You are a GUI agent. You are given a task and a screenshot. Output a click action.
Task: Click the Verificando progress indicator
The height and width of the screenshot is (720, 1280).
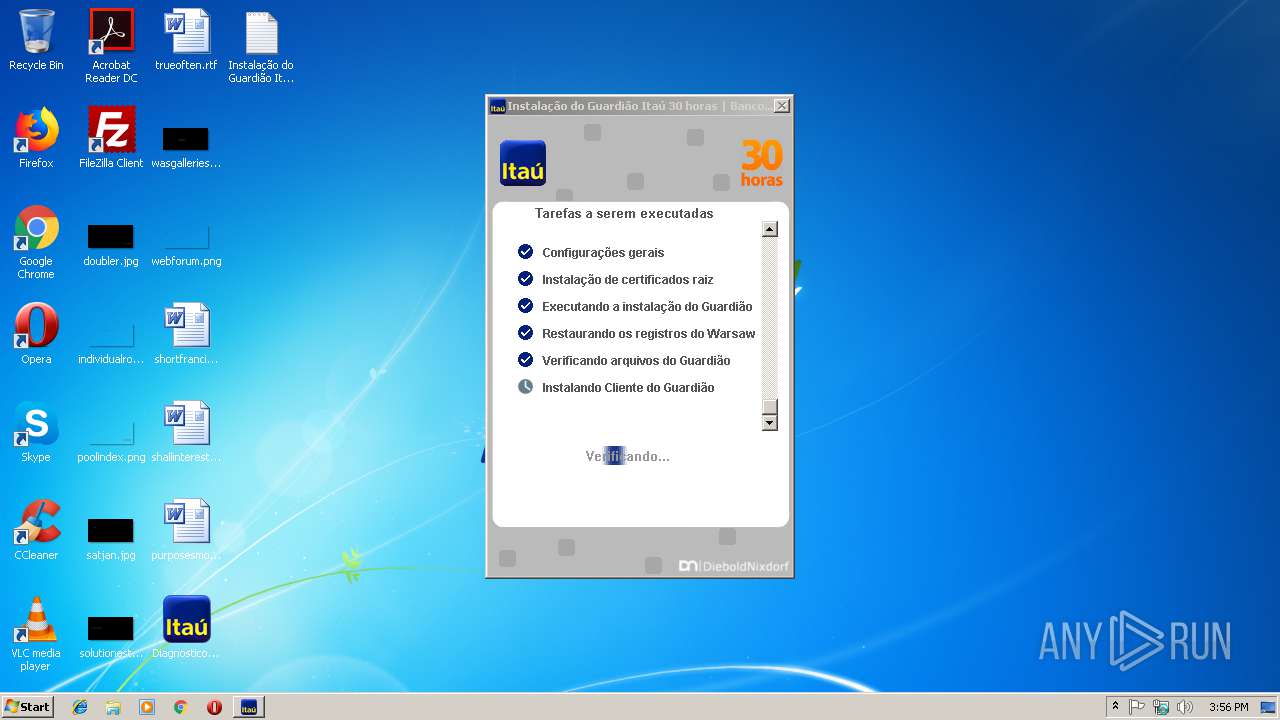click(x=627, y=456)
